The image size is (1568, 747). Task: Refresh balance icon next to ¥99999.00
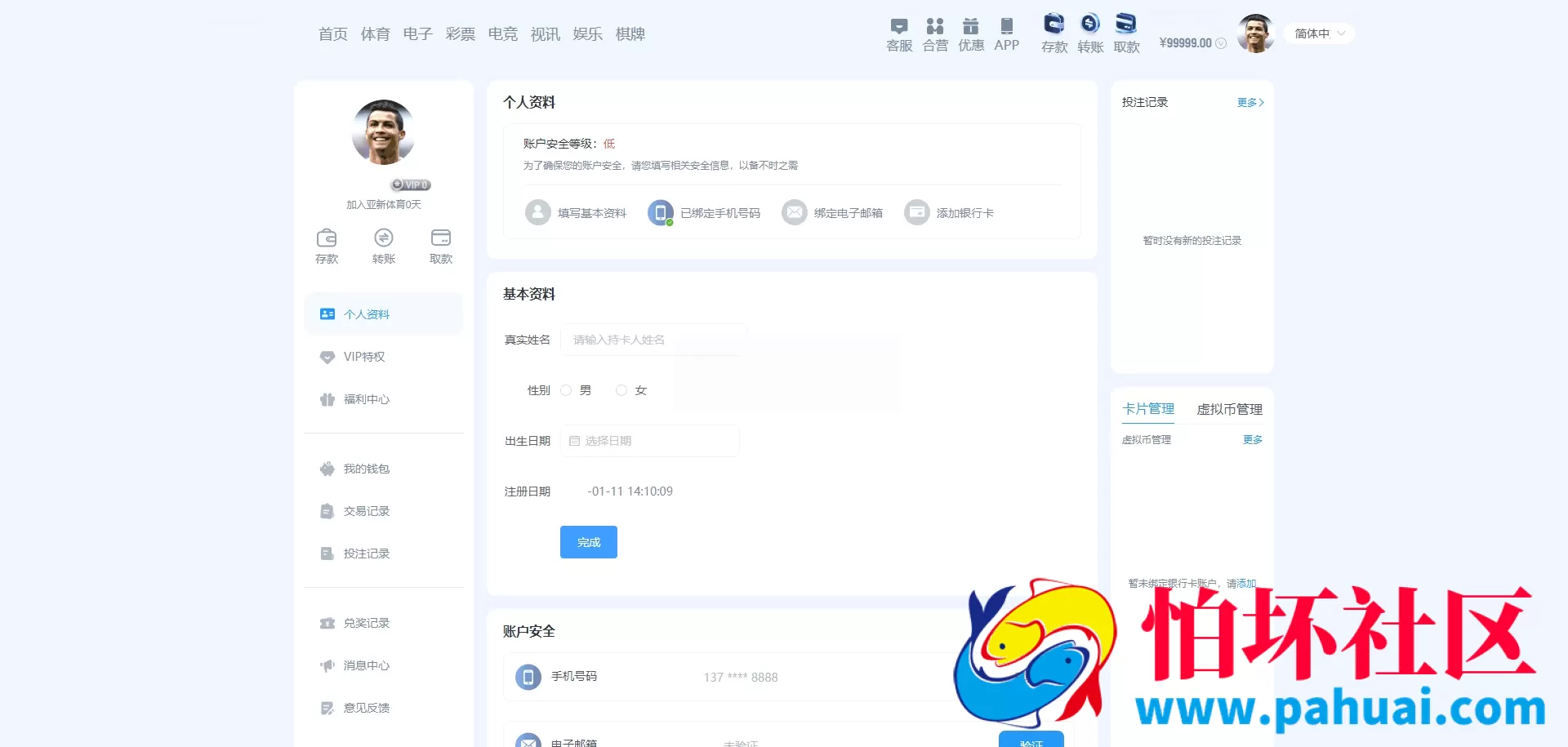[x=1221, y=43]
